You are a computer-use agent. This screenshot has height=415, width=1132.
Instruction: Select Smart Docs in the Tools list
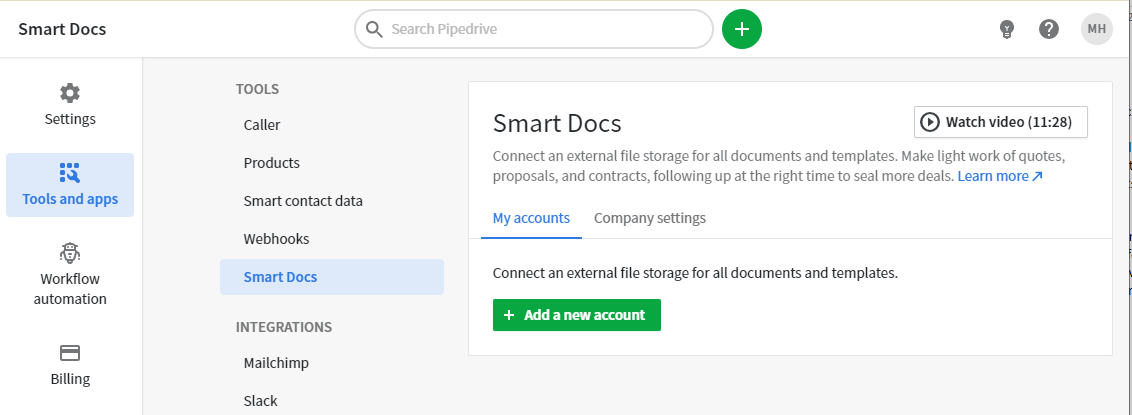click(x=332, y=277)
